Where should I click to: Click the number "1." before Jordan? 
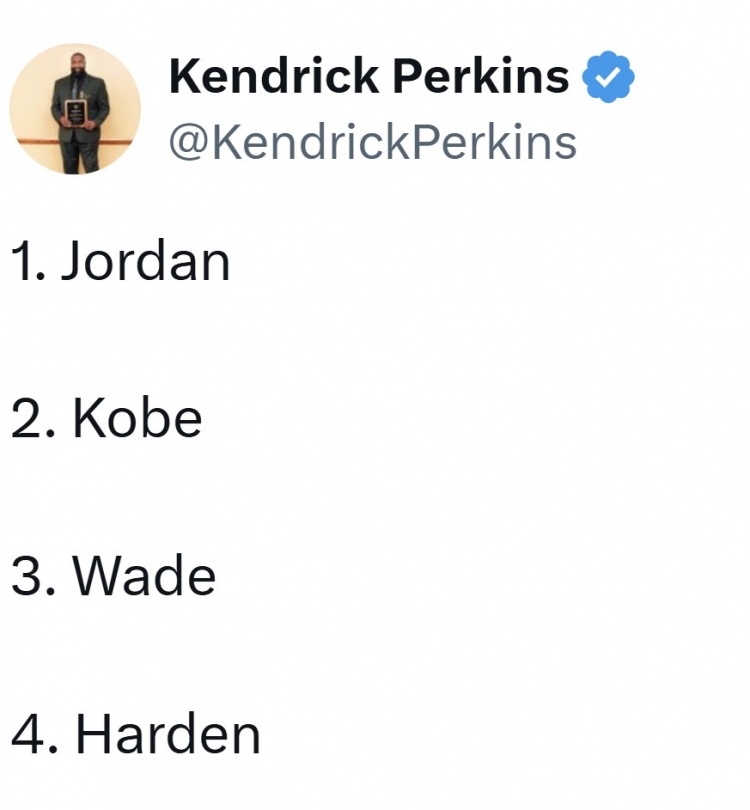[x=28, y=260]
